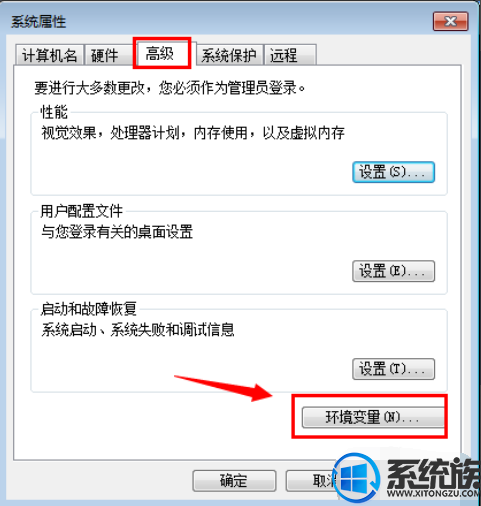Open performance 设置(S) button
This screenshot has height=506, width=481.
[393, 172]
